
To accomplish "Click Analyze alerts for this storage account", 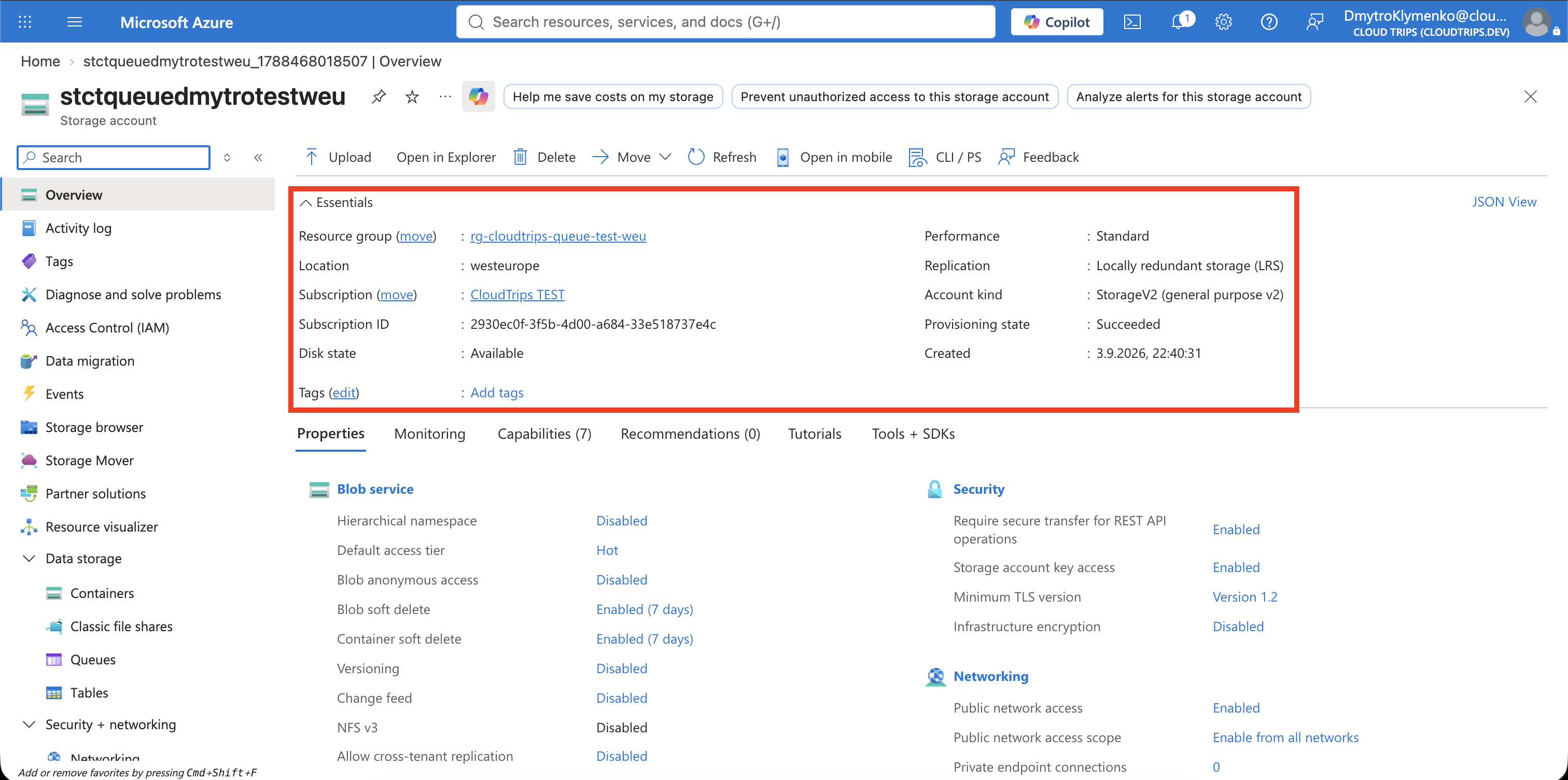I will (x=1189, y=97).
